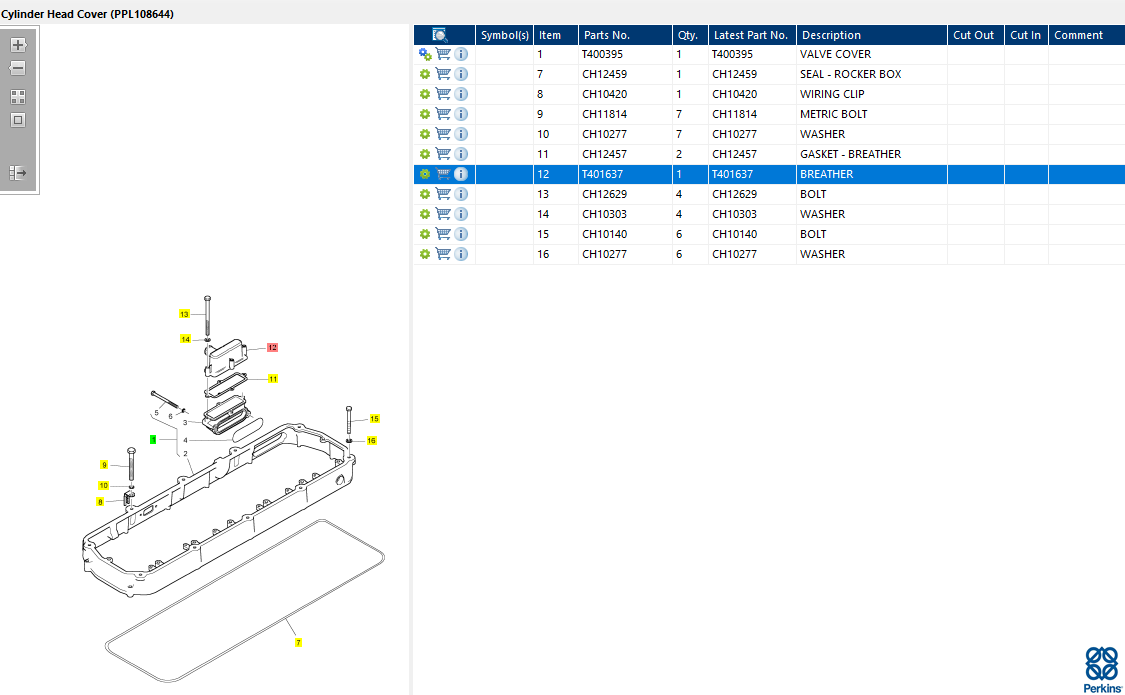The height and width of the screenshot is (695, 1125).
Task: Add item 13 BOLT CH12629 to cart
Action: (443, 194)
